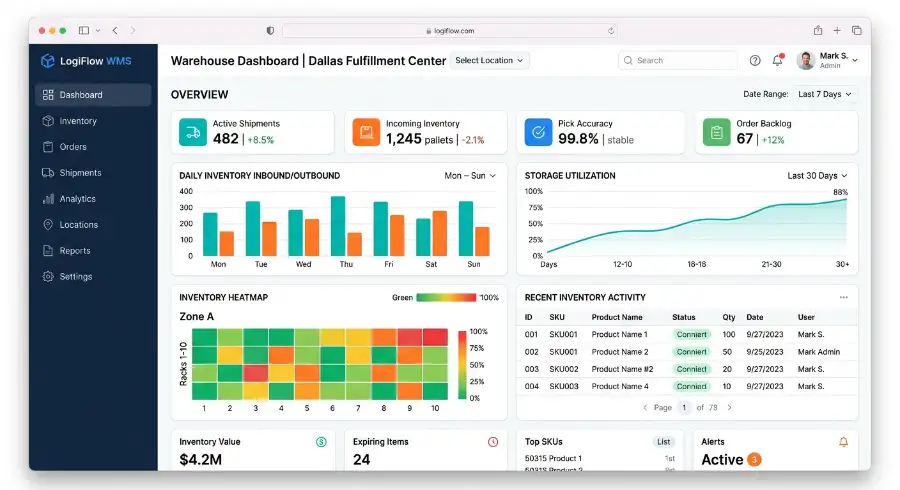Click the logiflow.com address bar

pos(449,30)
